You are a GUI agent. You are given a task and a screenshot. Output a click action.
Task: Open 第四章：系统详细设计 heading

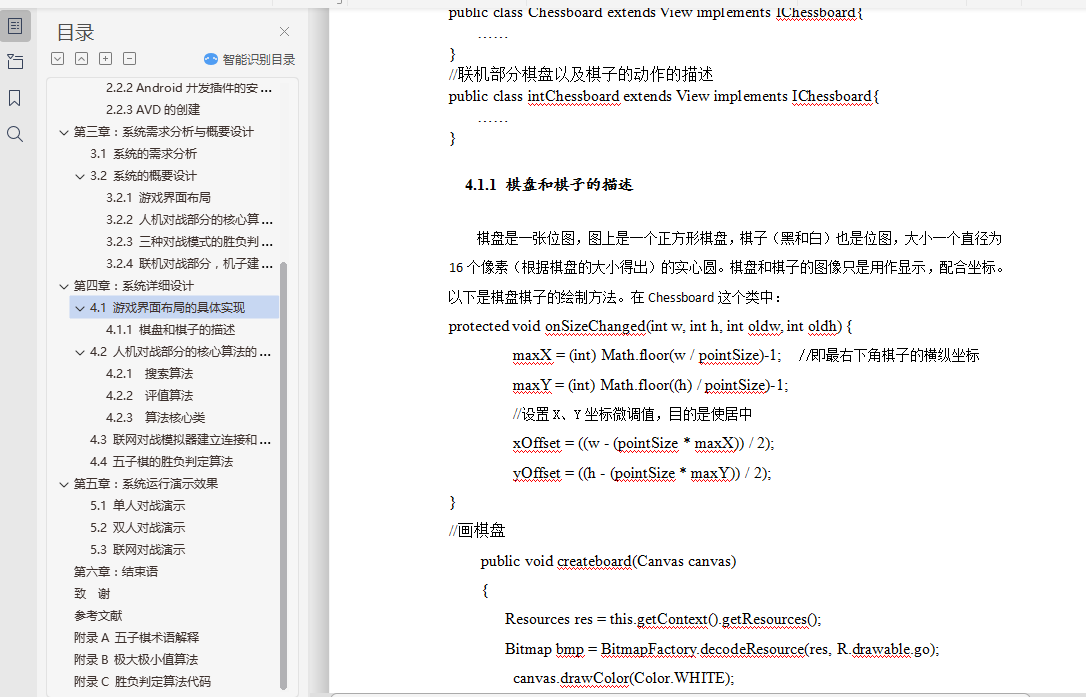click(134, 285)
